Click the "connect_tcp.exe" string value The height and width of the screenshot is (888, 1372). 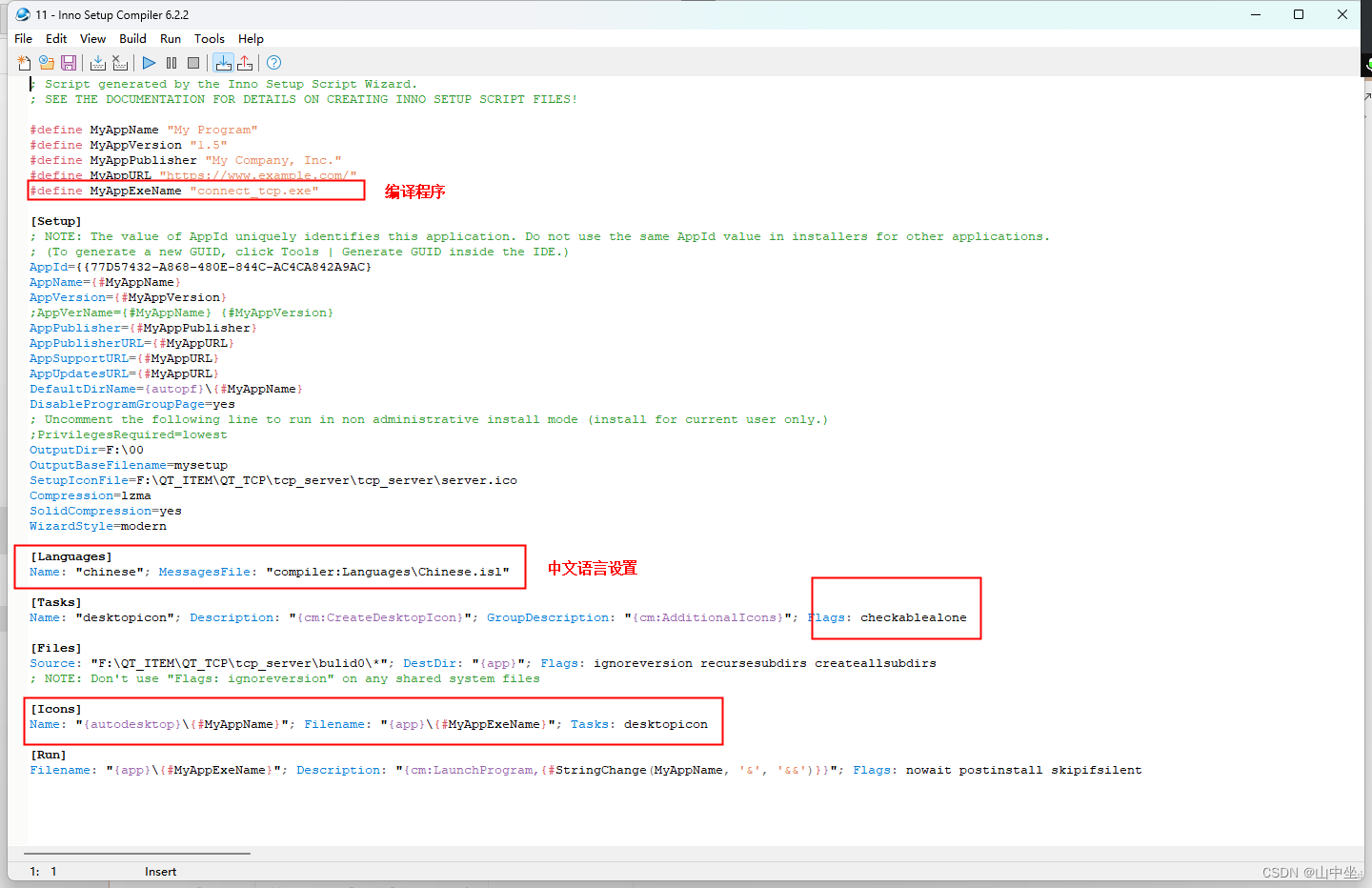(x=254, y=191)
